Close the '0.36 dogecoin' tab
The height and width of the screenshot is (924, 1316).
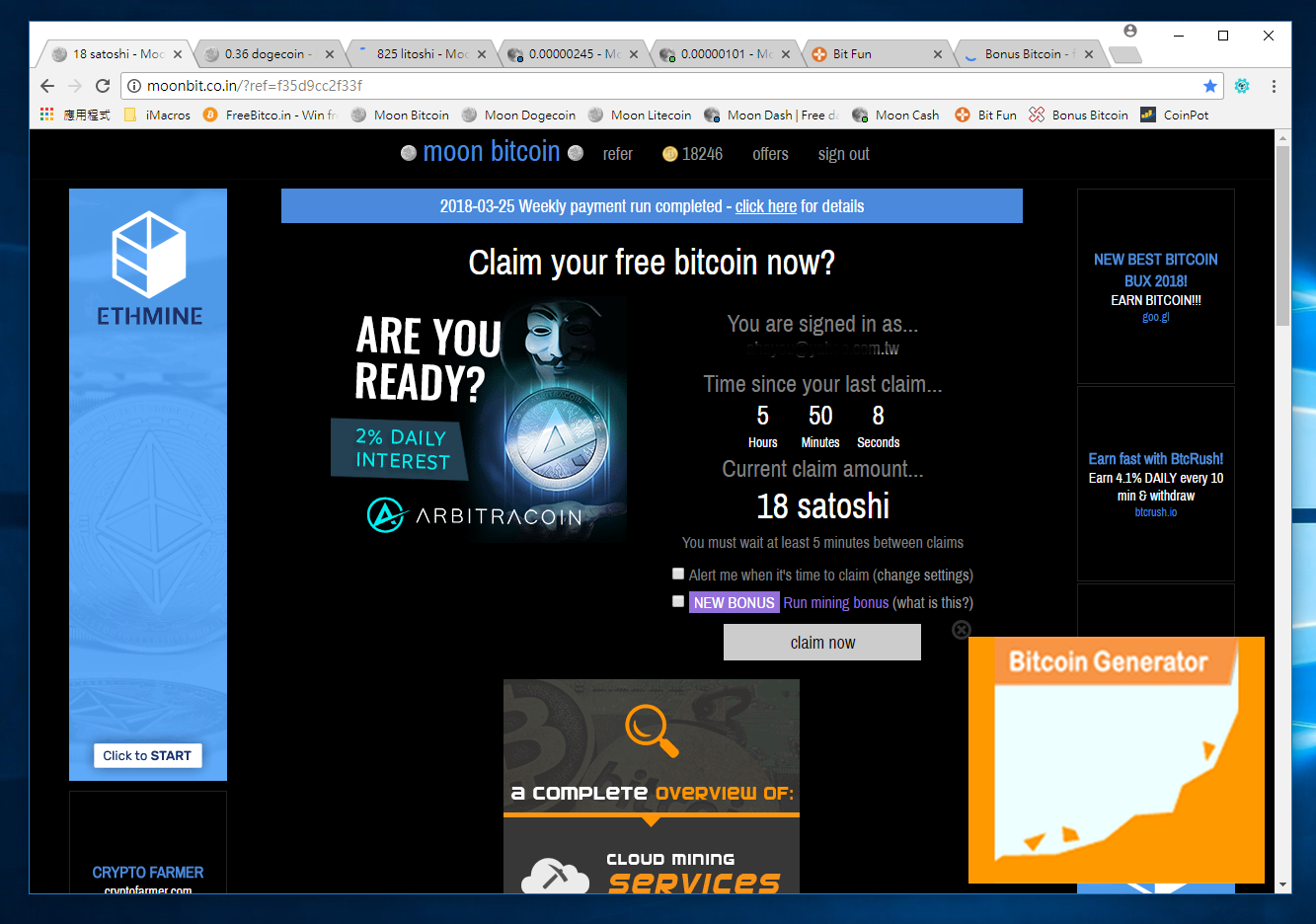(x=330, y=54)
